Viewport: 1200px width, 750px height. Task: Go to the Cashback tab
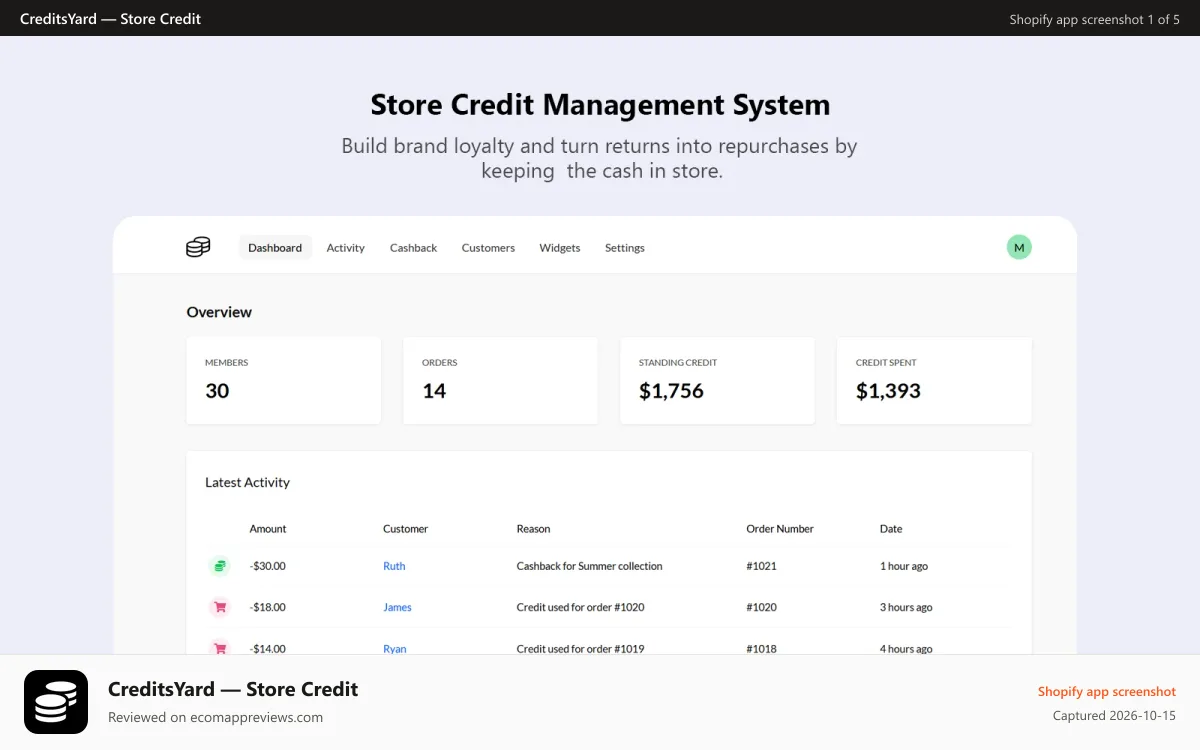point(414,248)
